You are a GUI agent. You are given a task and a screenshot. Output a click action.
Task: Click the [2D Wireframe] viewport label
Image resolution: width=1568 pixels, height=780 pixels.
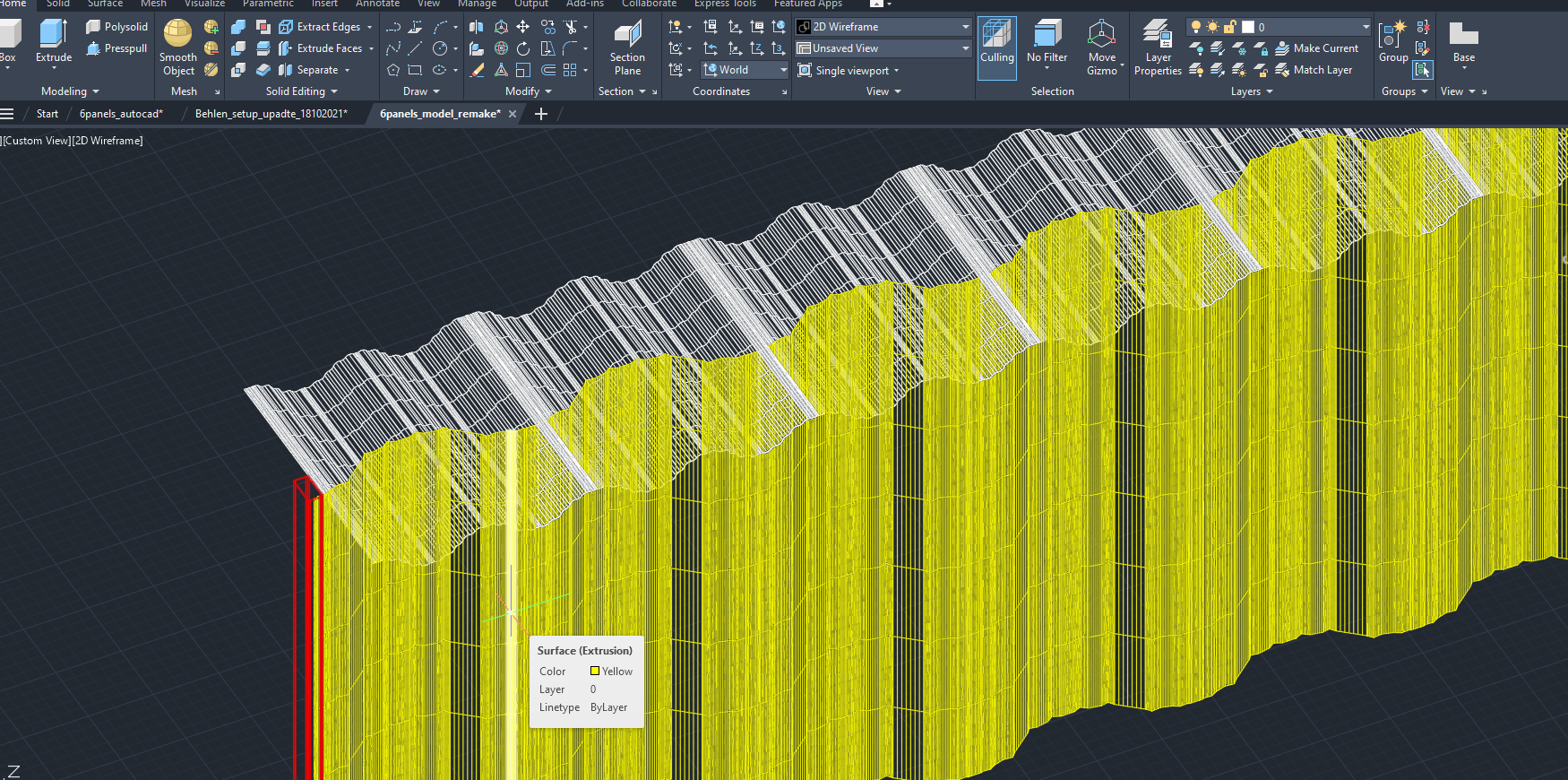click(108, 141)
